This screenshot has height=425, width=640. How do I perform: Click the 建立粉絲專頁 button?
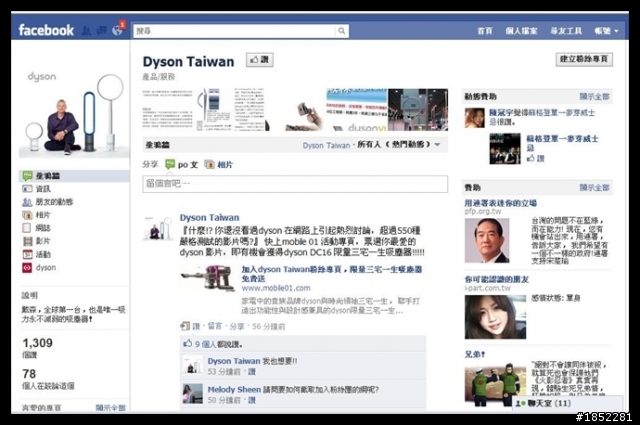click(x=584, y=59)
